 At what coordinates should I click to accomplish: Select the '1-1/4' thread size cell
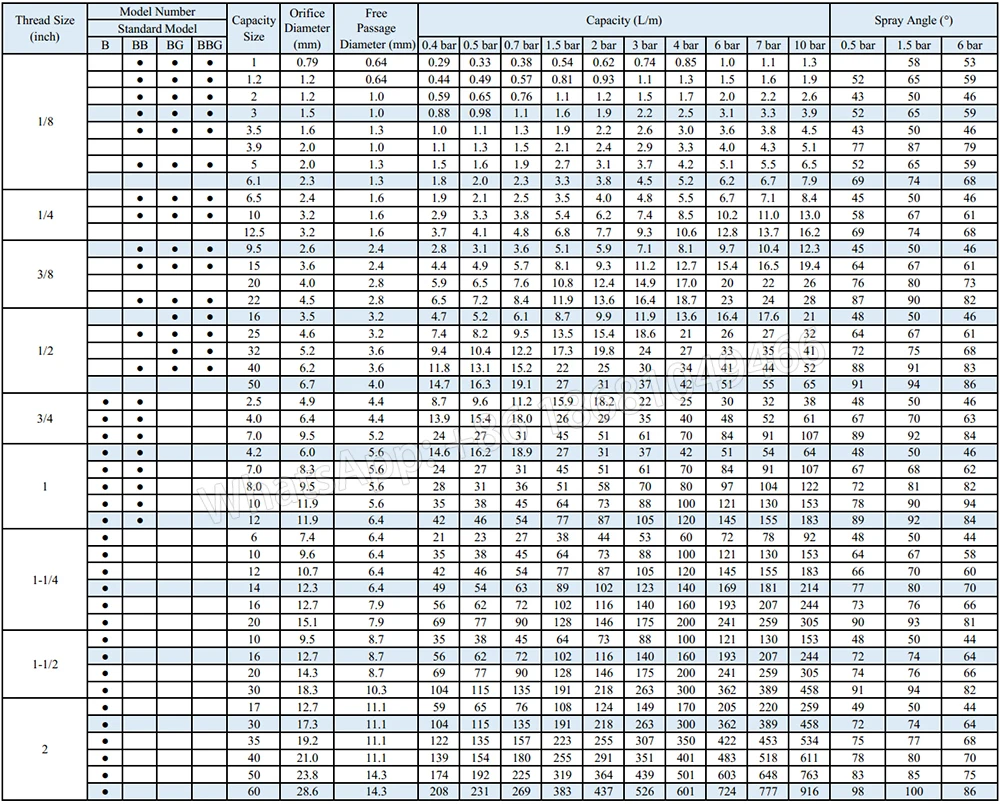click(45, 580)
